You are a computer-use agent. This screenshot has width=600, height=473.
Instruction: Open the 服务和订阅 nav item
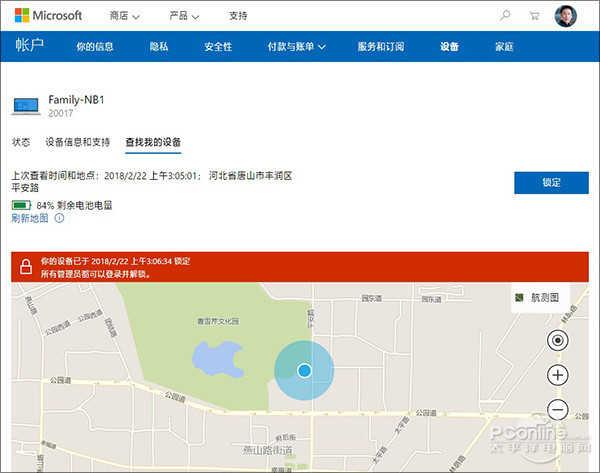381,47
